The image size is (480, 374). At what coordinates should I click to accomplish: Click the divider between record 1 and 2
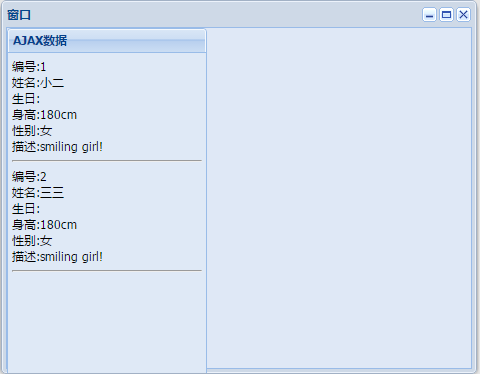[x=107, y=161]
